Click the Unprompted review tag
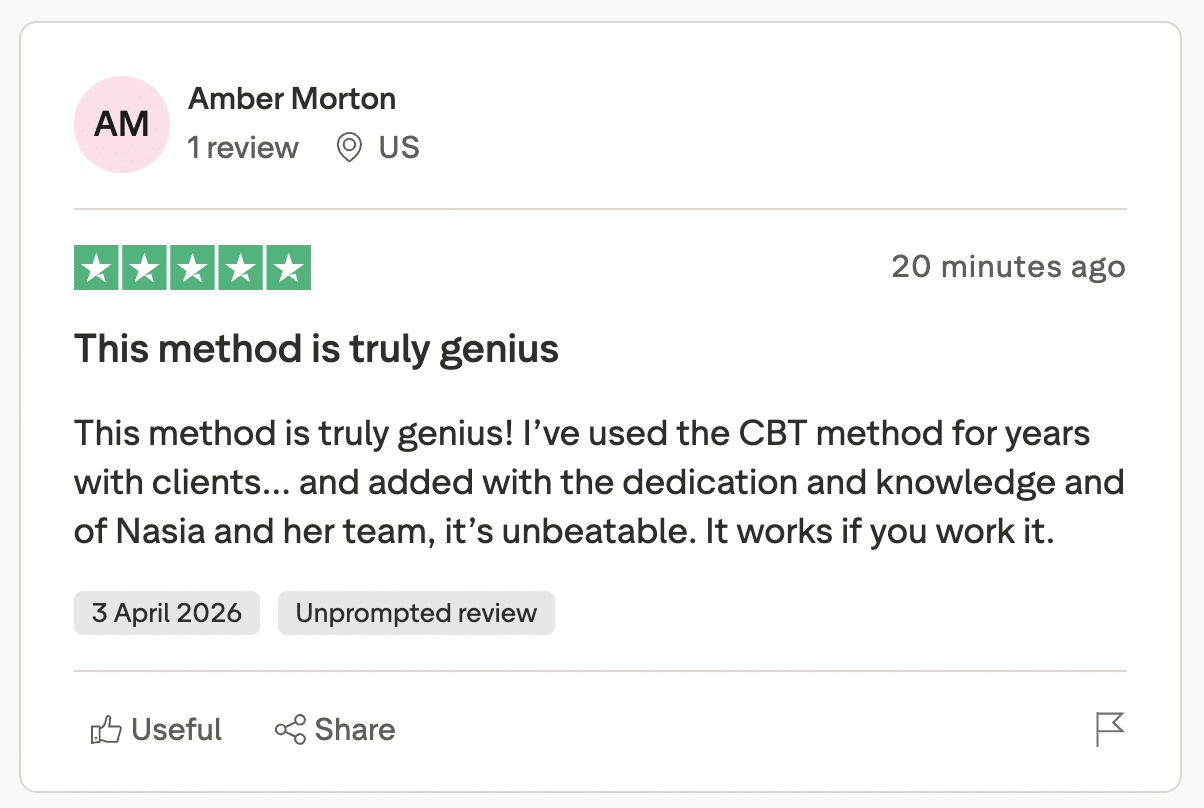The height and width of the screenshot is (808, 1204). point(416,613)
